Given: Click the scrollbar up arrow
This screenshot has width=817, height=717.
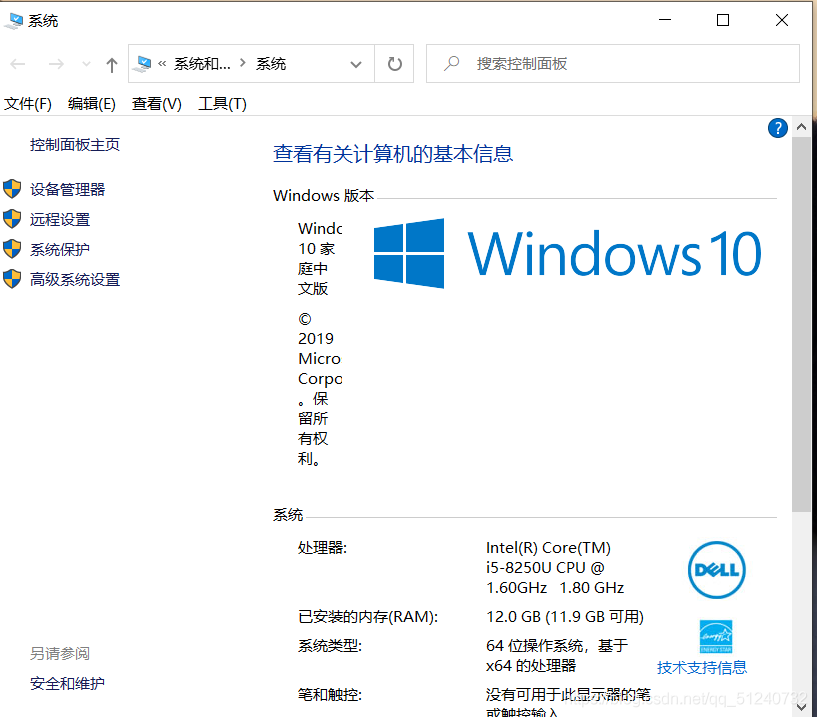Looking at the screenshot, I should coord(801,127).
